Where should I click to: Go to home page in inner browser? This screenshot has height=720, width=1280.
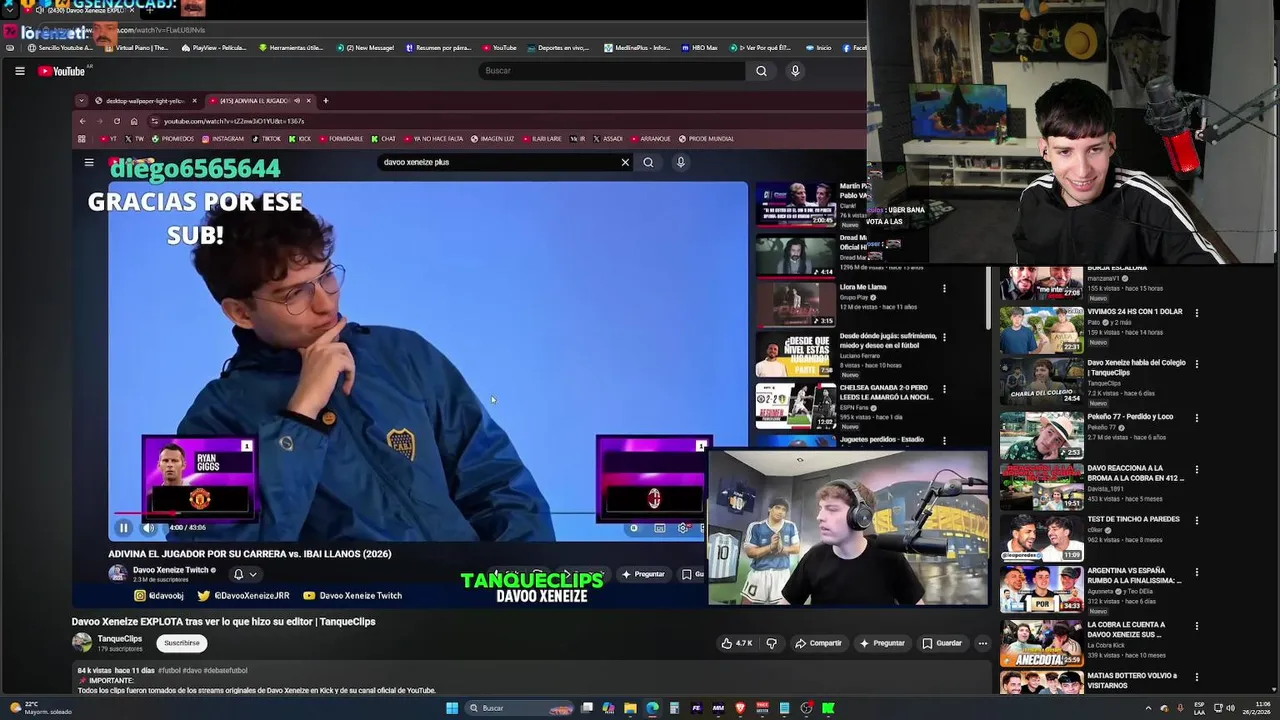(134, 121)
